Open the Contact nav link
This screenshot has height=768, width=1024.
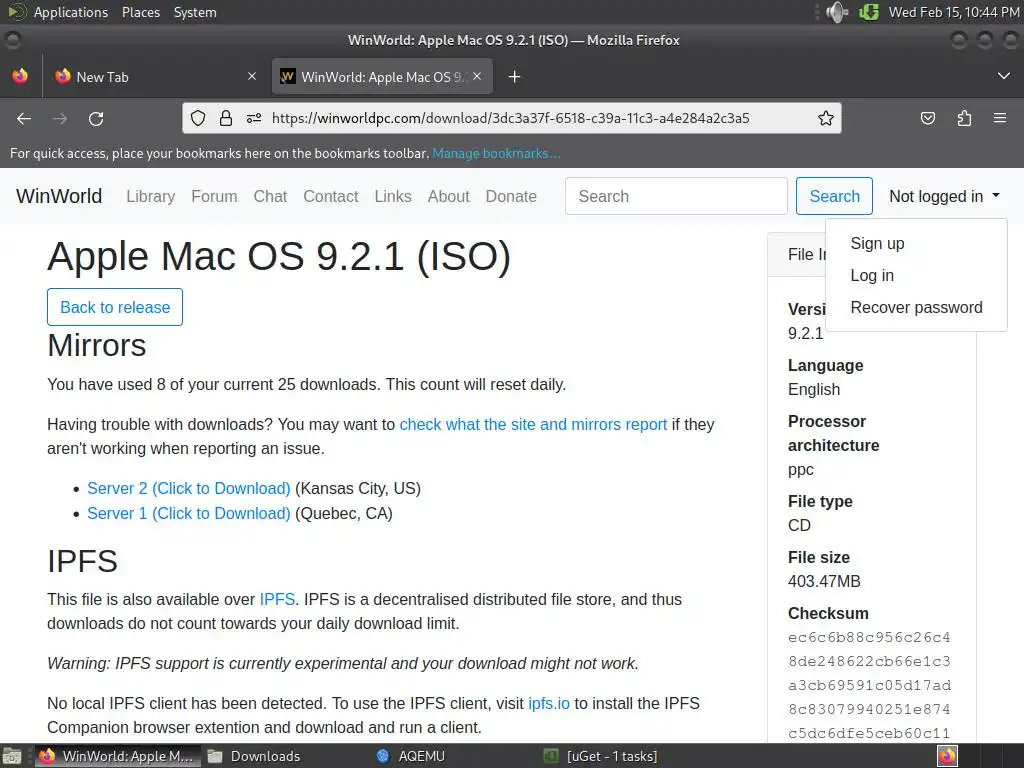(x=330, y=197)
